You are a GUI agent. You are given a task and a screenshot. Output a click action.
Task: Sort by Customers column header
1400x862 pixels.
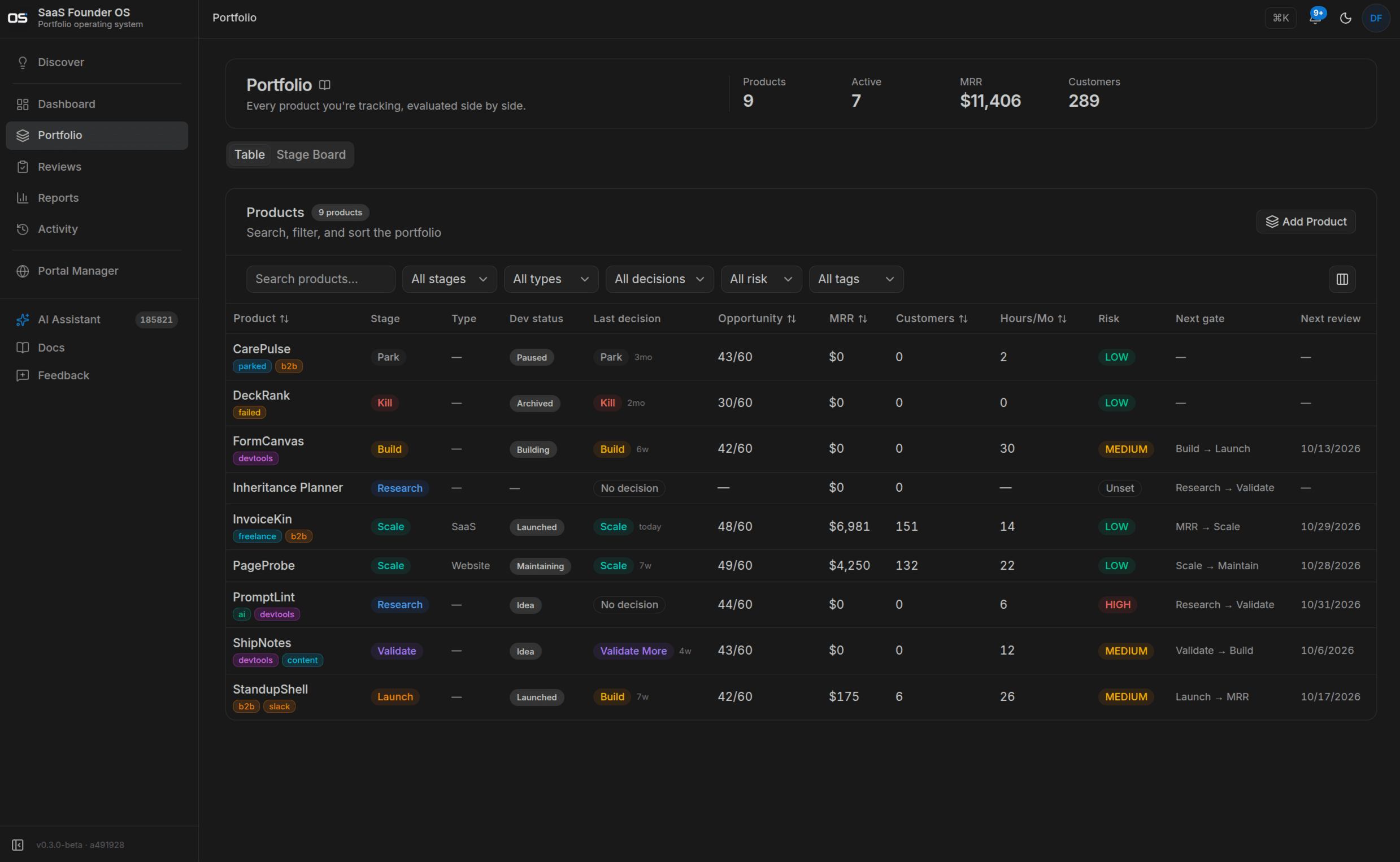tap(932, 319)
